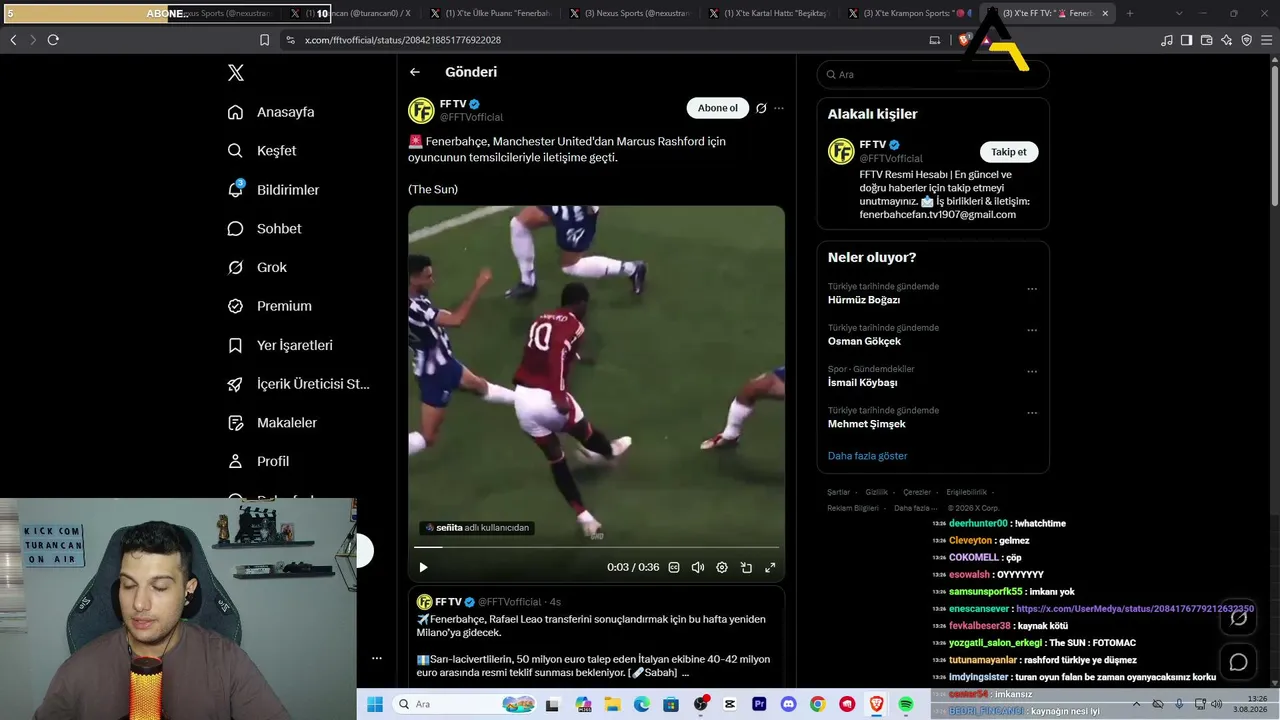Open the floating chat messages button

click(x=1238, y=662)
